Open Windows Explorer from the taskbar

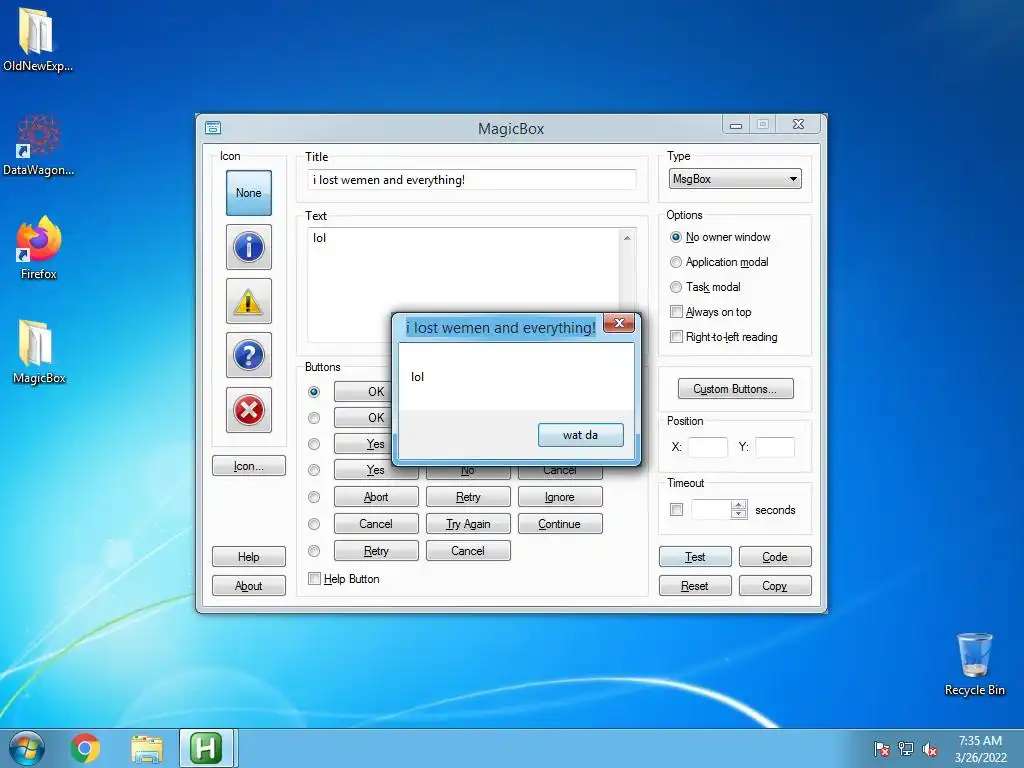[147, 748]
